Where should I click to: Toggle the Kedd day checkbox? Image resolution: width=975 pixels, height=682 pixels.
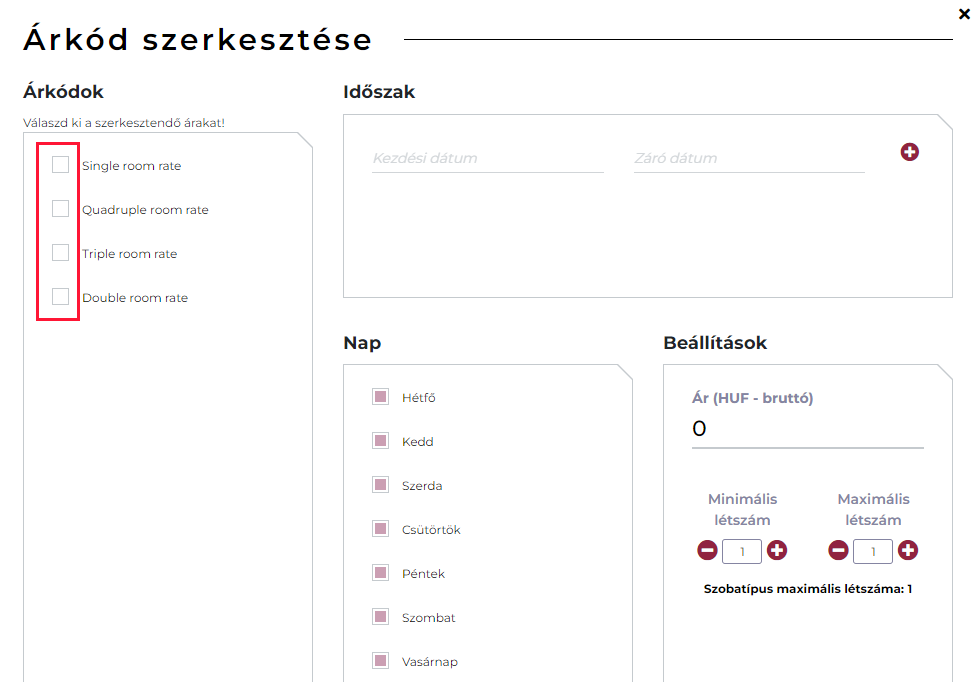coord(380,441)
